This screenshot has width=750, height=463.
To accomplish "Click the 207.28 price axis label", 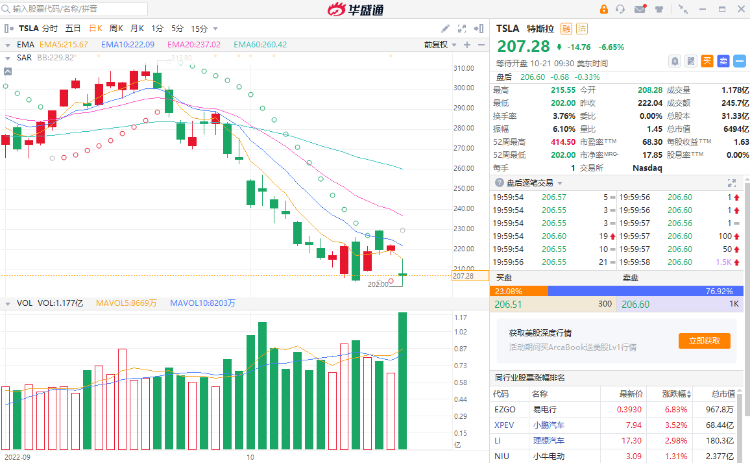I will [470, 276].
